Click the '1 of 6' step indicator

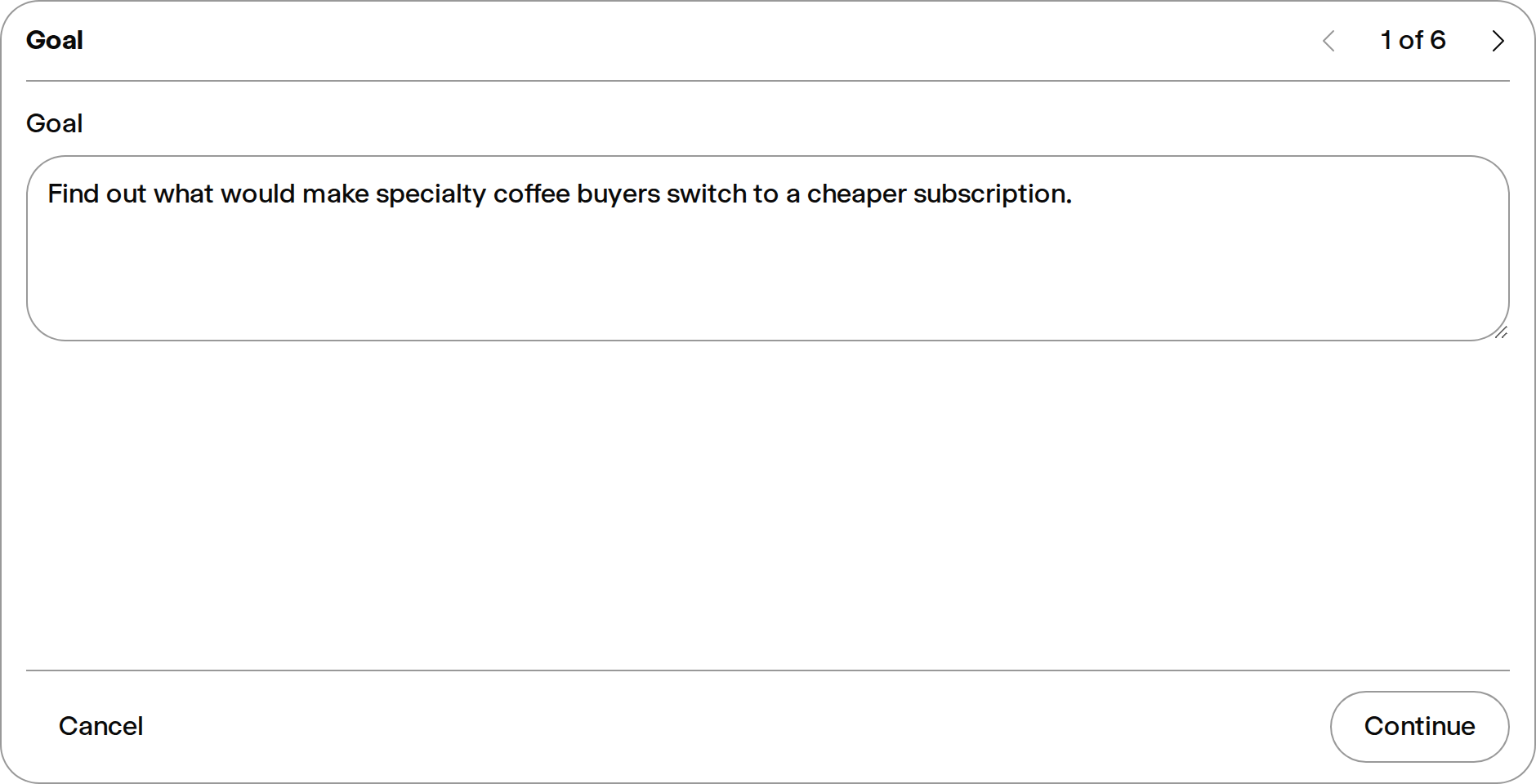[x=1413, y=40]
